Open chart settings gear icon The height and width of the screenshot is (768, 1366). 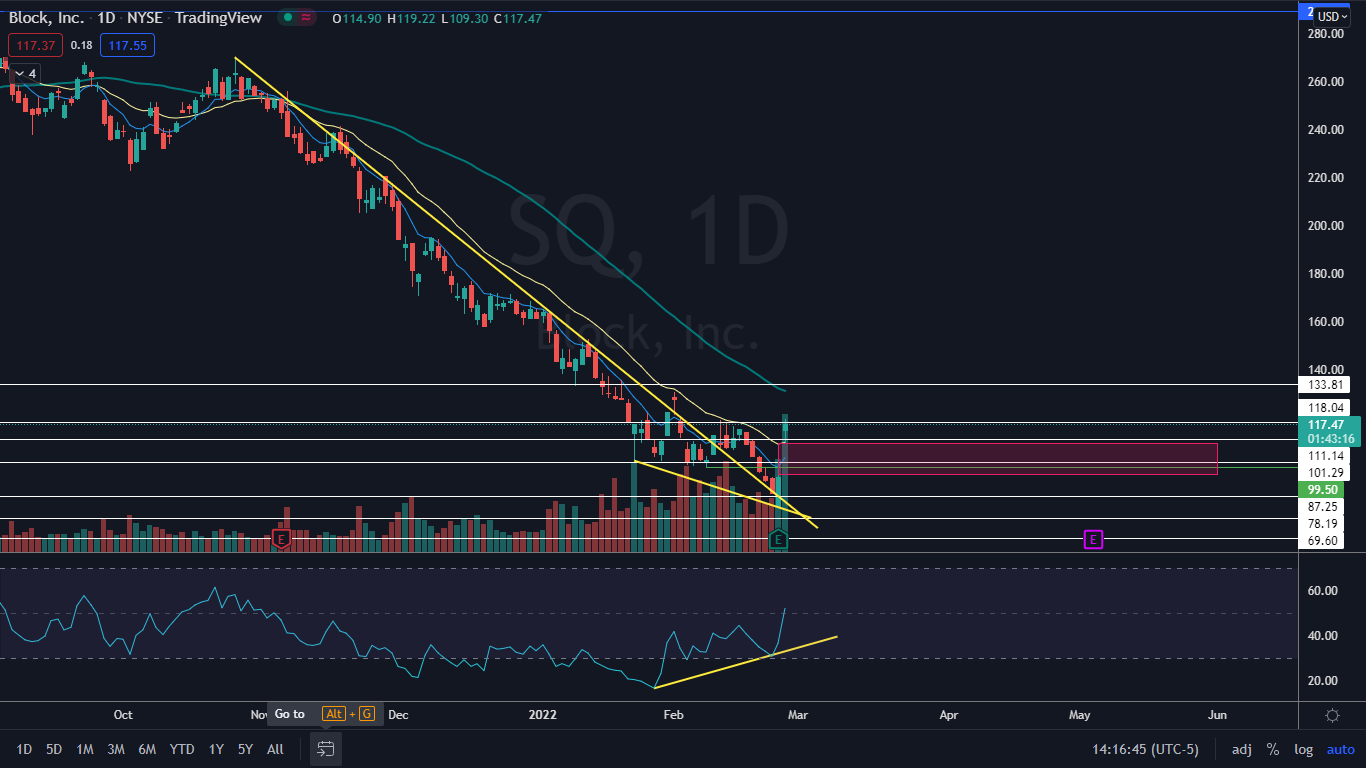1332,715
